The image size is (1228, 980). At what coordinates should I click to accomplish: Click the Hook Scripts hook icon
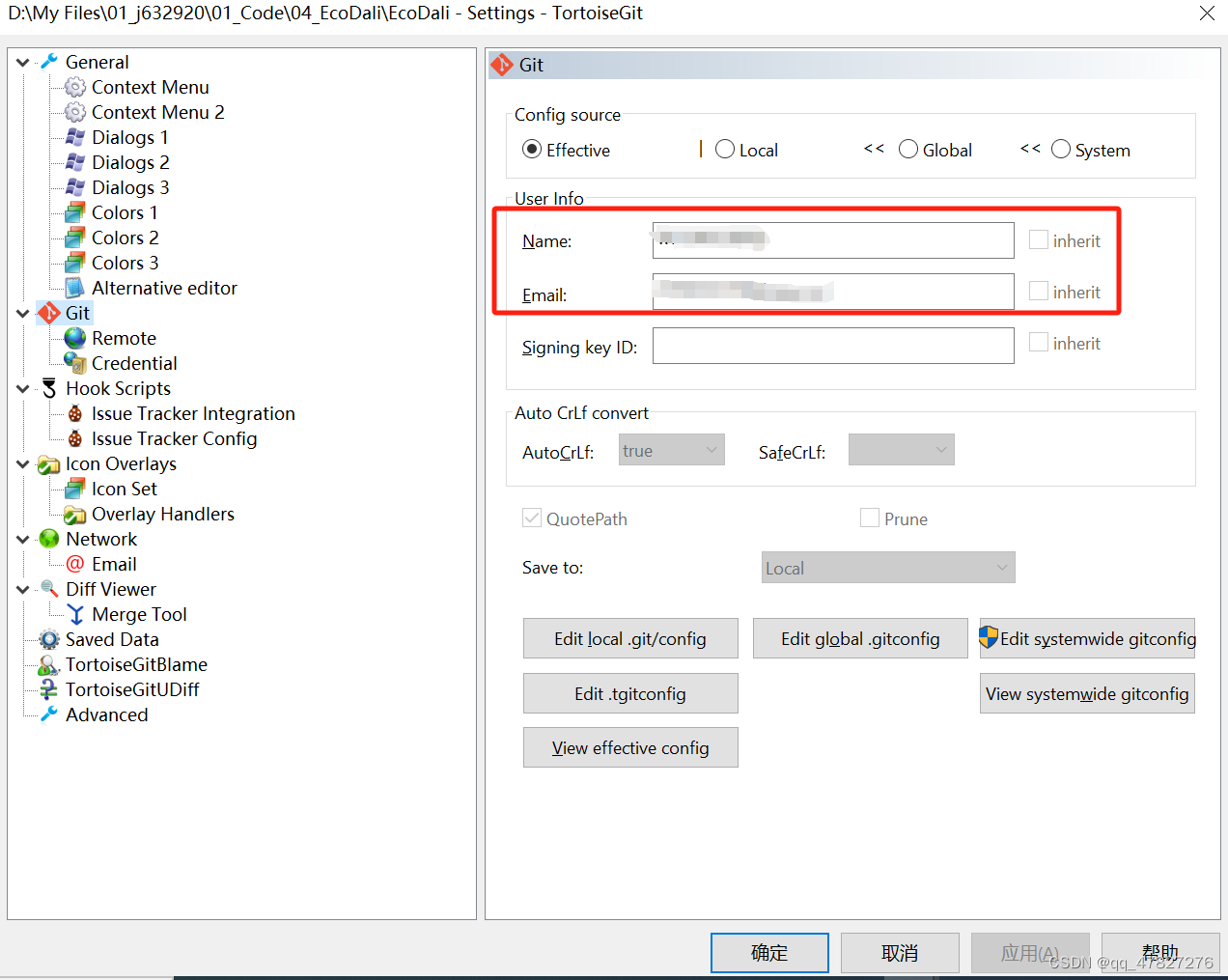49,388
